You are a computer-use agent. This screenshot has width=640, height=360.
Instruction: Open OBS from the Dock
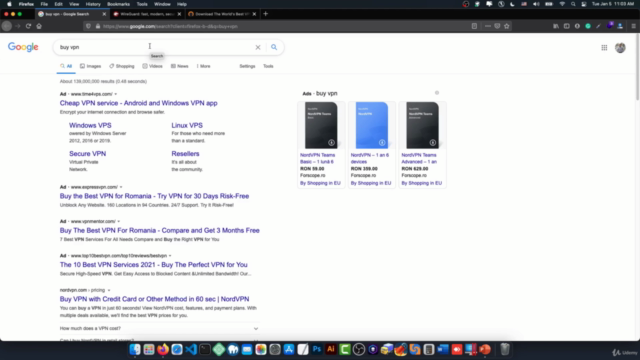tap(359, 349)
